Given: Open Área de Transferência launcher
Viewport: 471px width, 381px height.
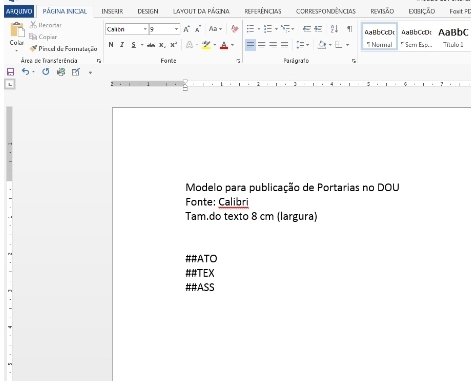Looking at the screenshot, I should (99, 61).
